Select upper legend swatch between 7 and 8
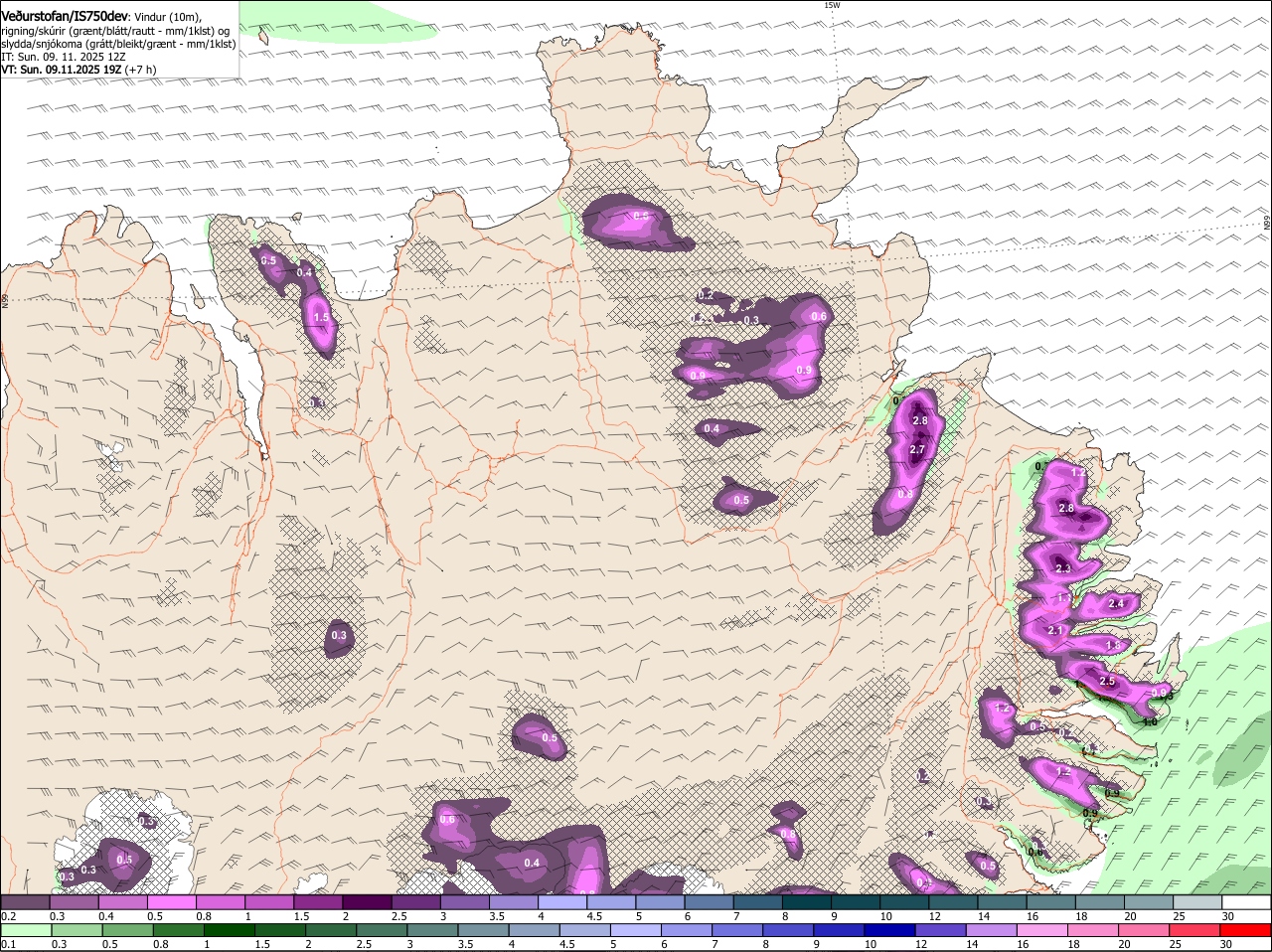 (x=757, y=901)
